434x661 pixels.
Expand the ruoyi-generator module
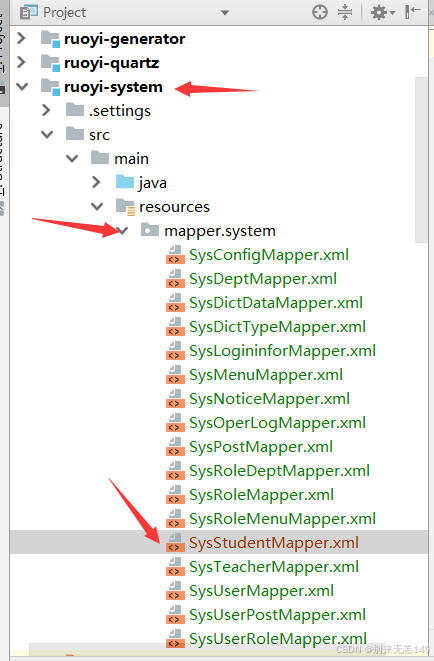21,38
